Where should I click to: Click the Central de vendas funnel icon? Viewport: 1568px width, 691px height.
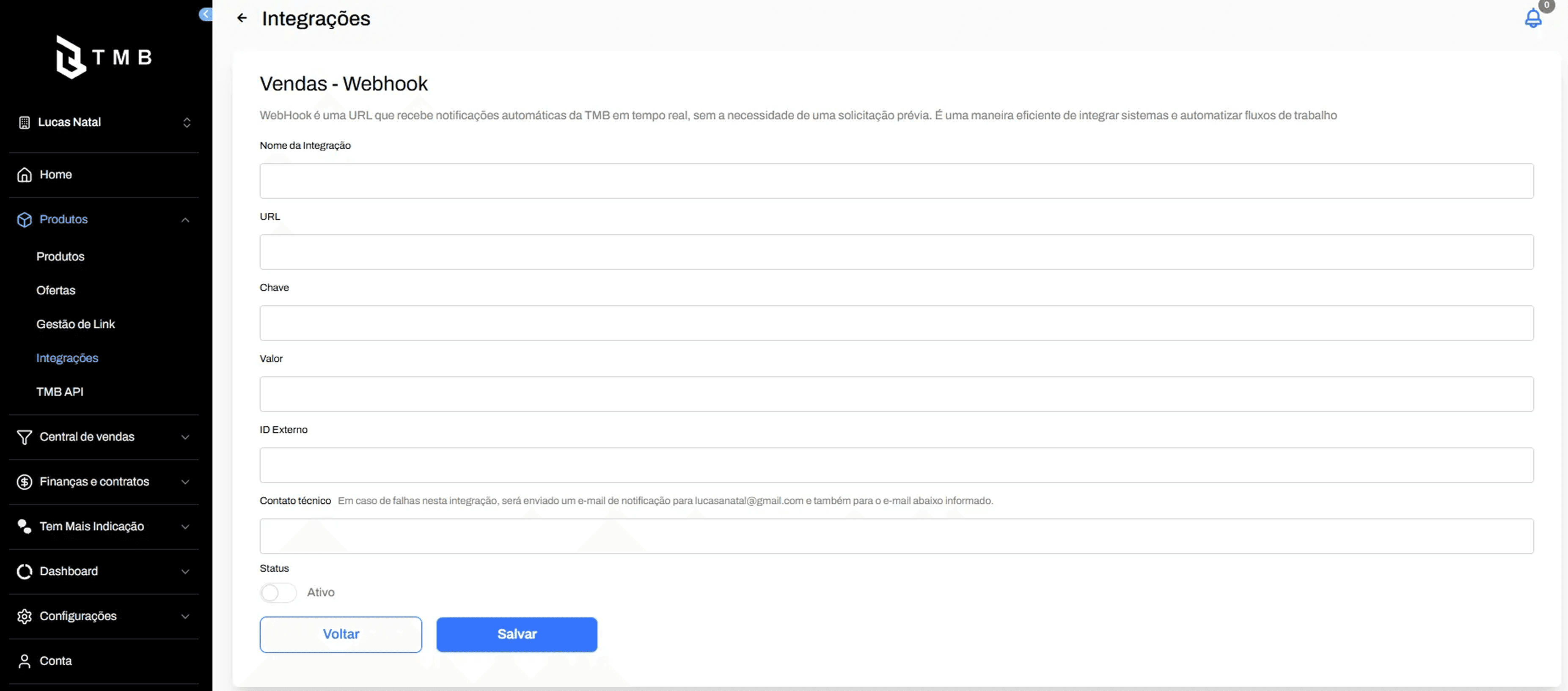[x=25, y=437]
